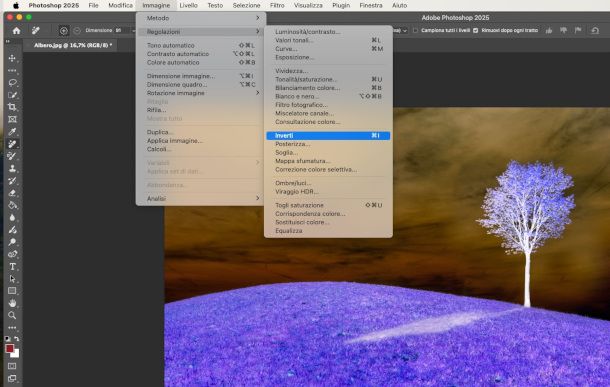Open the Photoshop 2025 application menu
The image size is (610, 387).
[x=54, y=5]
